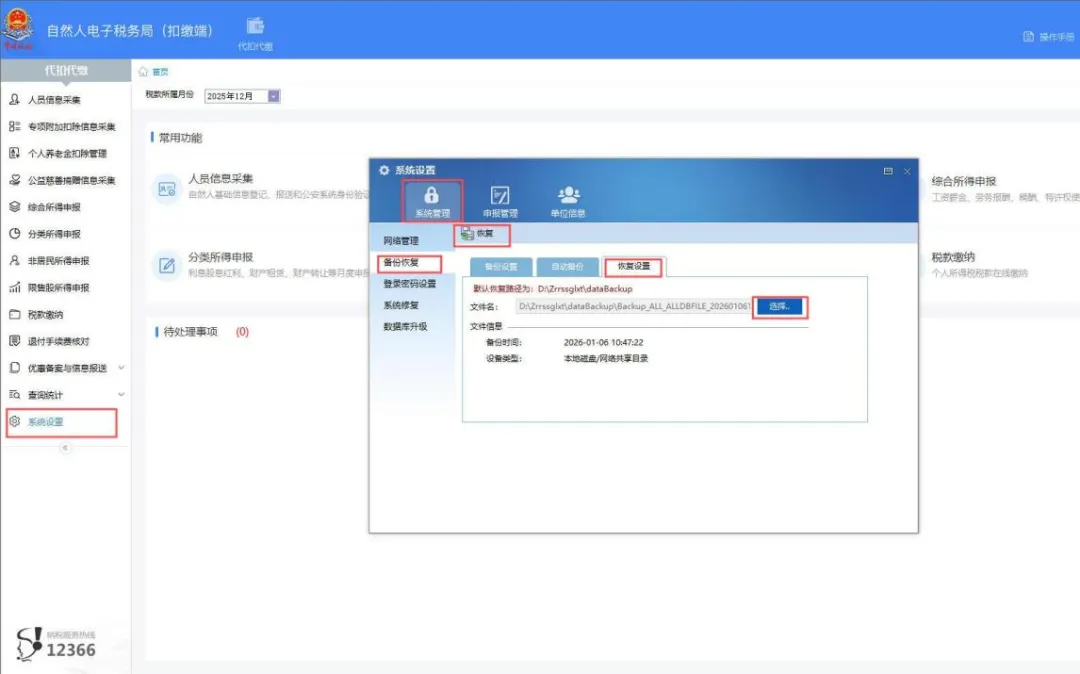The height and width of the screenshot is (674, 1080).
Task: Switch to the 自动备份 tab
Action: (567, 266)
